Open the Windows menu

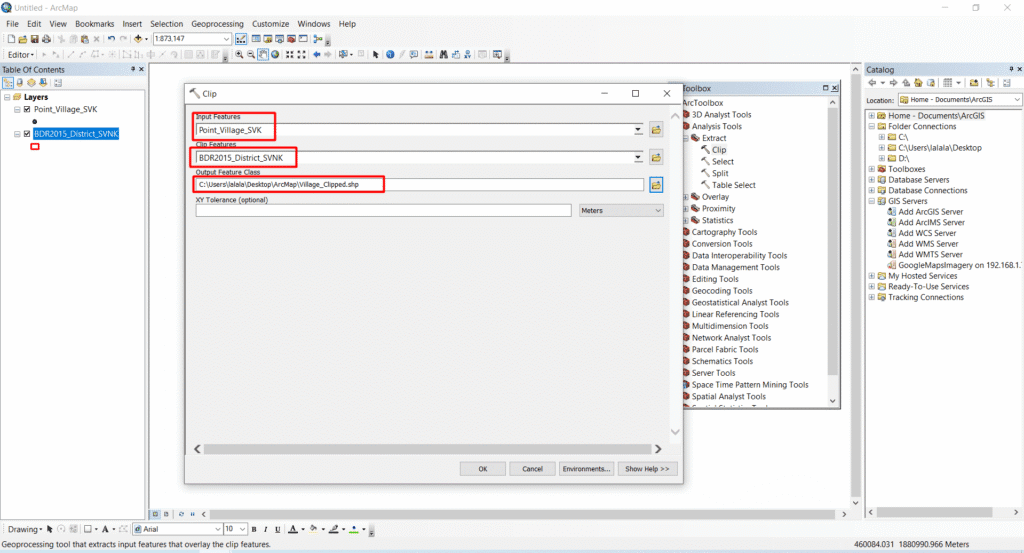[x=313, y=24]
